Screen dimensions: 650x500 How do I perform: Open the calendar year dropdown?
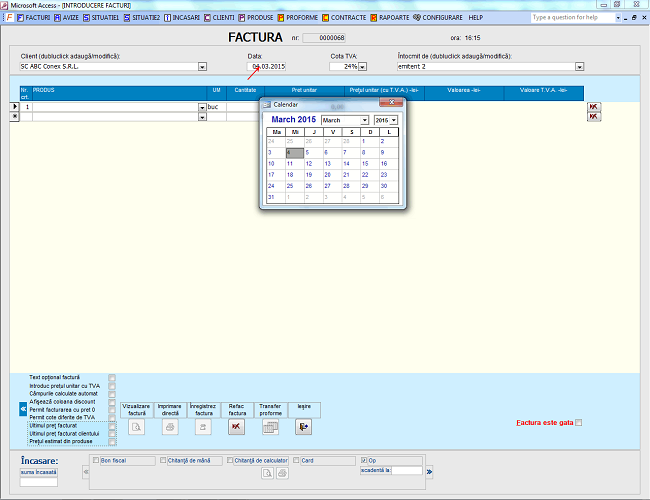393,120
